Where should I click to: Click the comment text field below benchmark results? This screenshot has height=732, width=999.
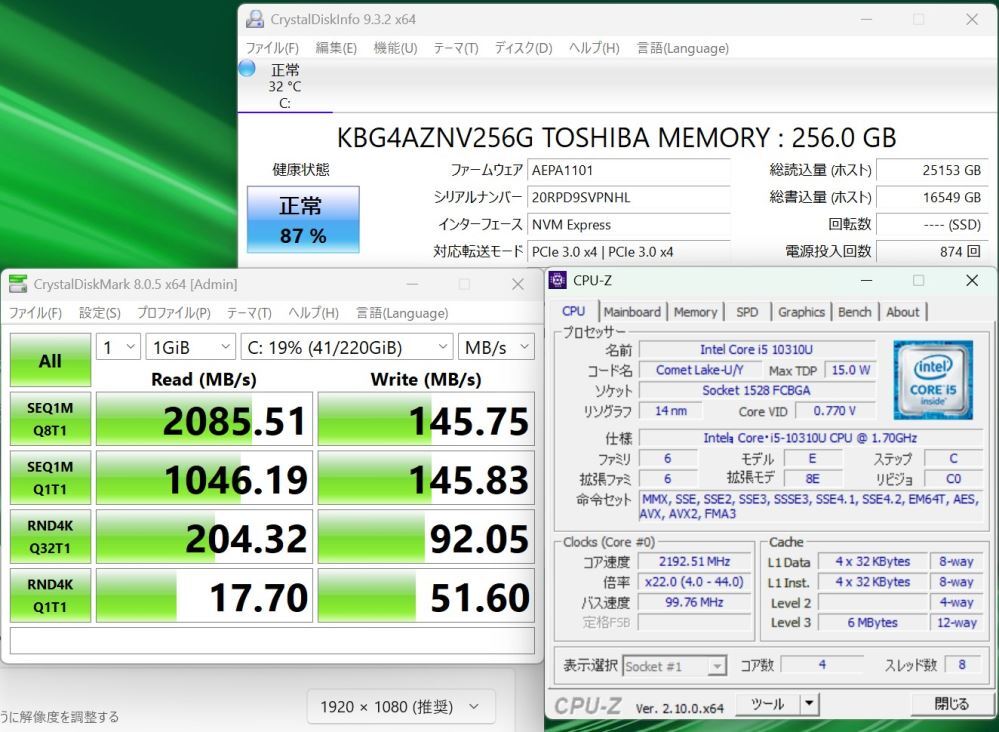tap(271, 642)
